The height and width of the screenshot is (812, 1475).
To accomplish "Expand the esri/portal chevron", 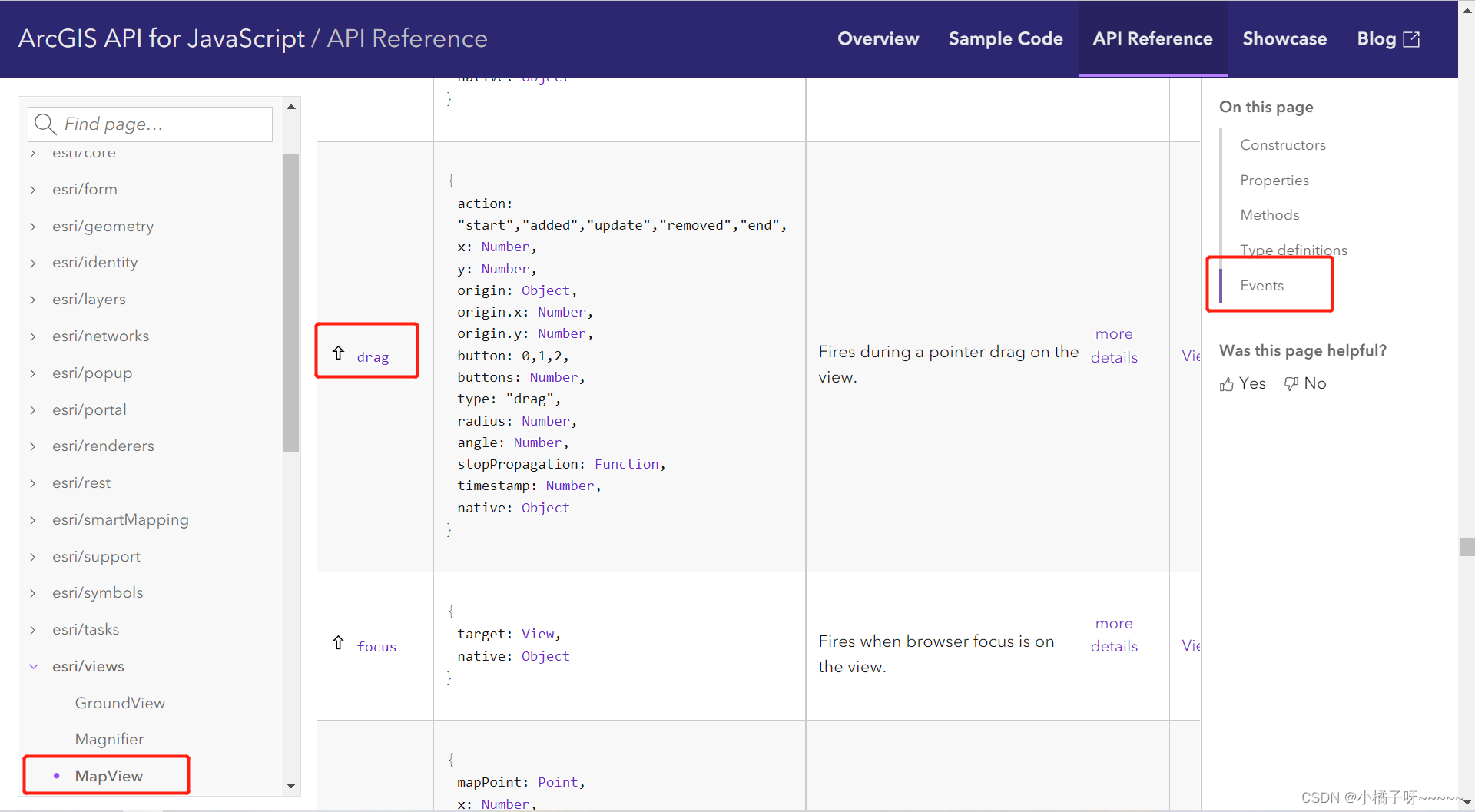I will point(33,410).
